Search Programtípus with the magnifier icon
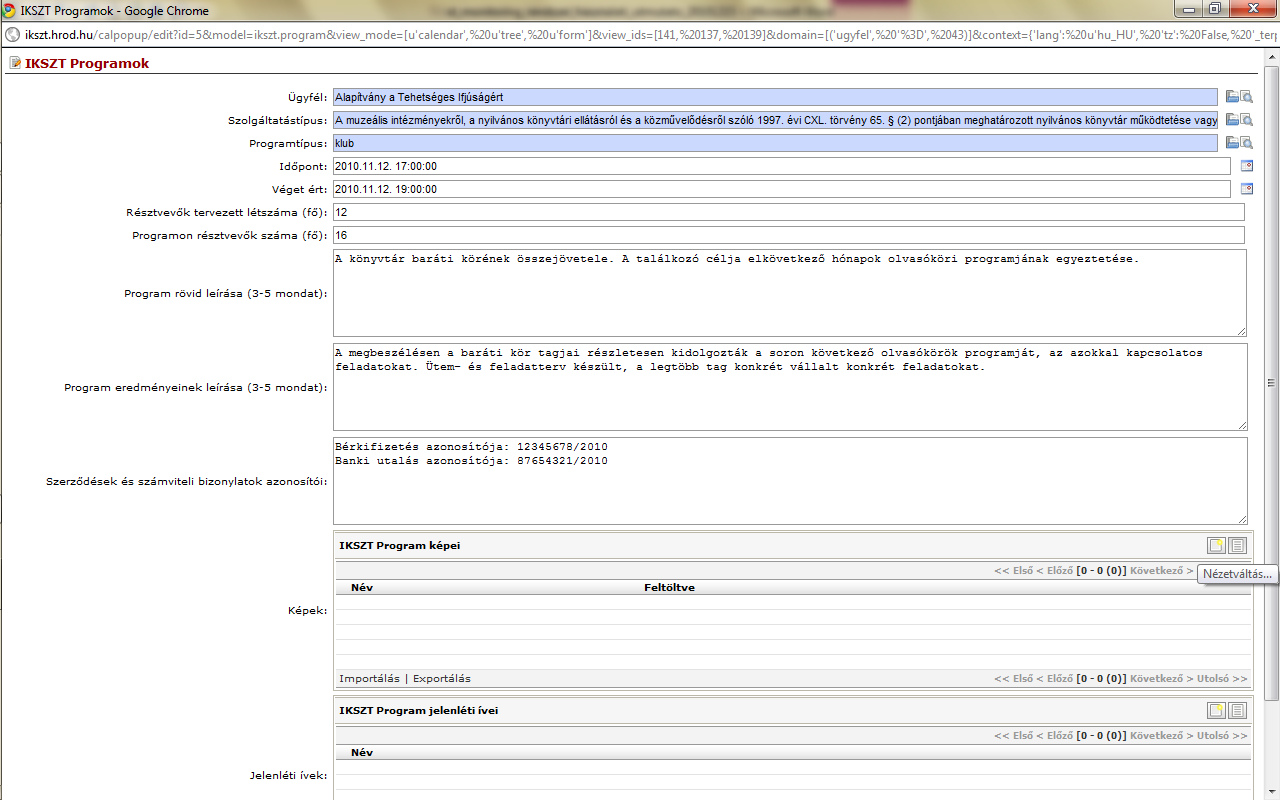The image size is (1280, 800). coord(1247,143)
